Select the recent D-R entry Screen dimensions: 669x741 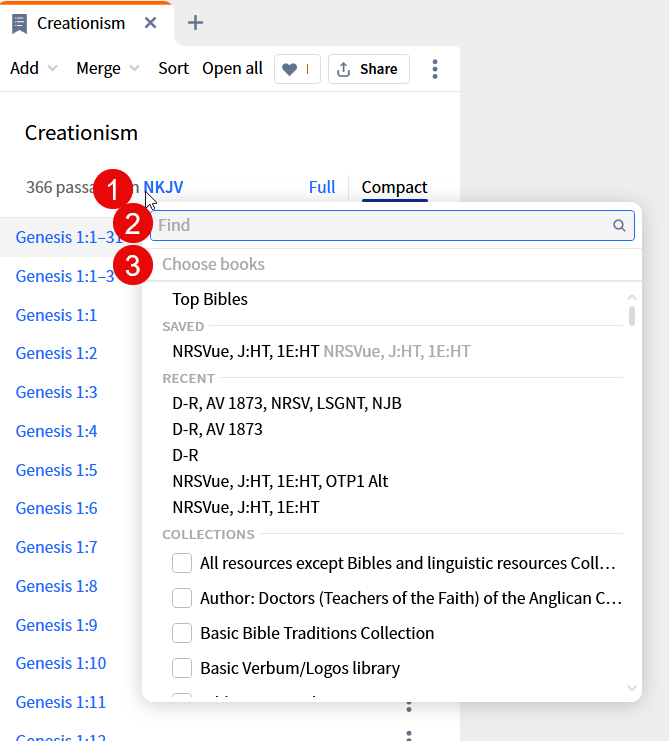point(185,455)
